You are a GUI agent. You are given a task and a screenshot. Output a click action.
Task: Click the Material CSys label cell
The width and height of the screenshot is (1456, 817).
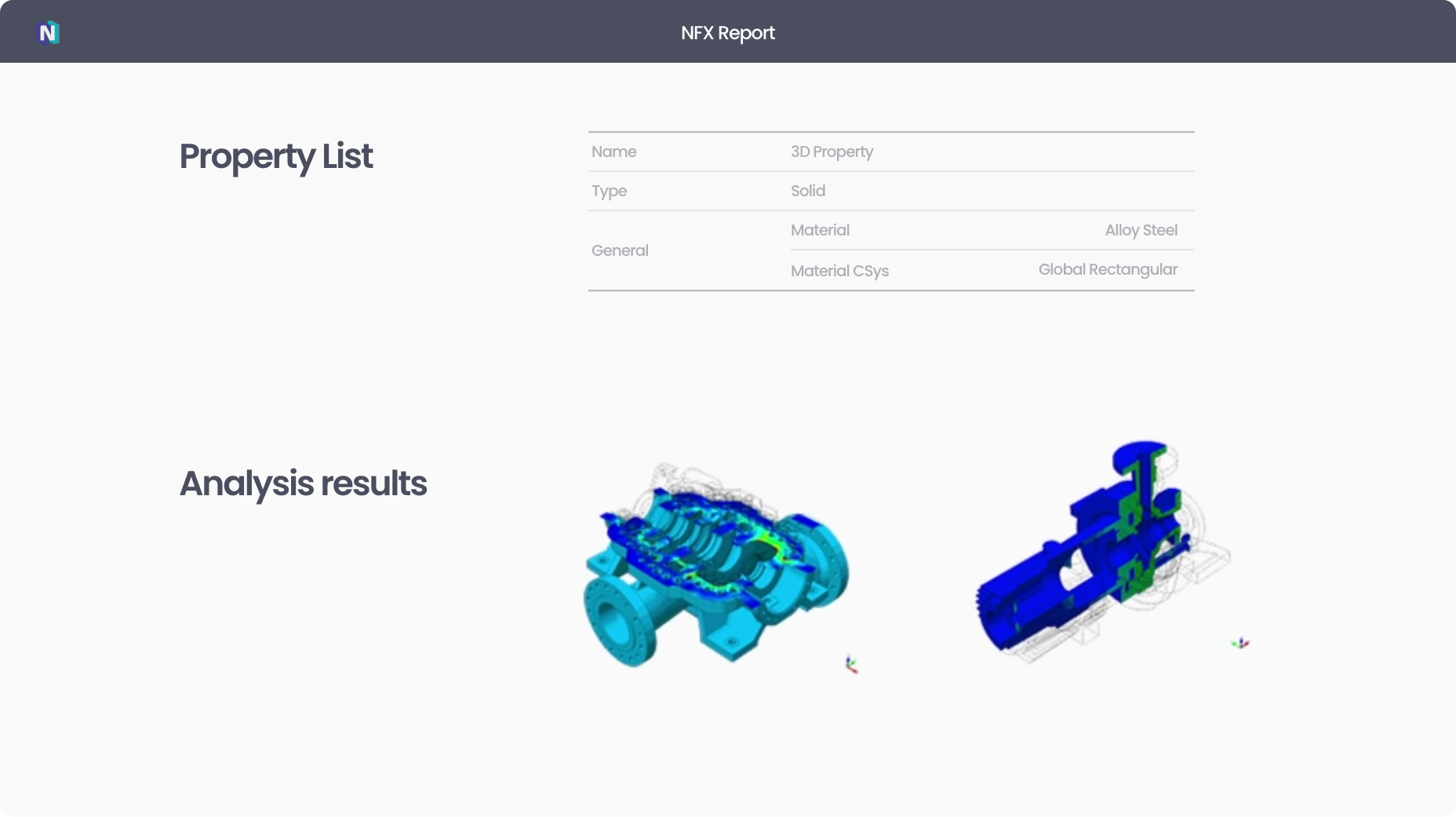(x=840, y=271)
